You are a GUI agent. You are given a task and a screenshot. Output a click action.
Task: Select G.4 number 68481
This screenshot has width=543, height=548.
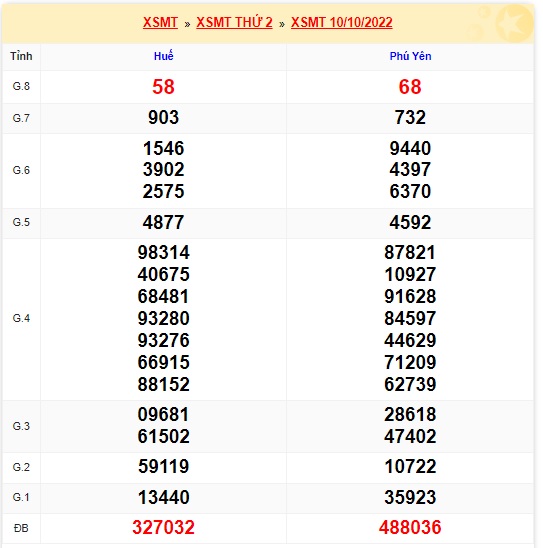pos(163,296)
